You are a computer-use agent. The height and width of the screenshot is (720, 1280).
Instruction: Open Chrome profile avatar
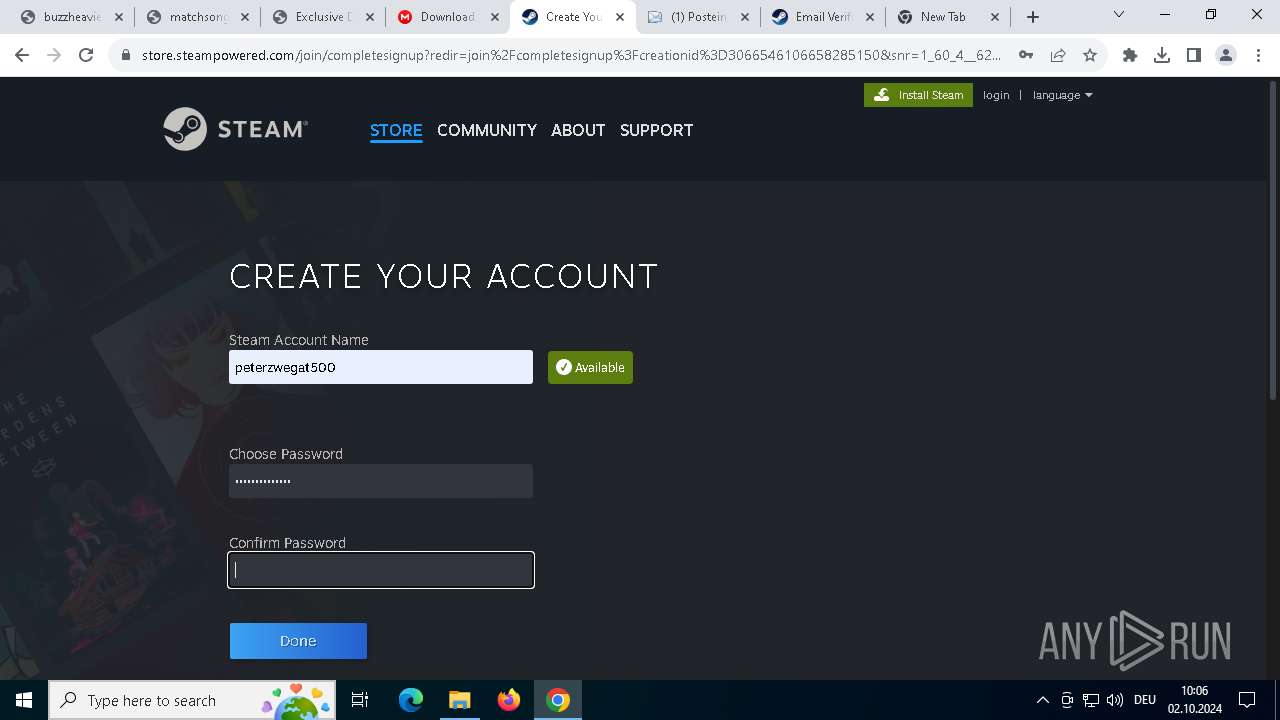[1226, 55]
